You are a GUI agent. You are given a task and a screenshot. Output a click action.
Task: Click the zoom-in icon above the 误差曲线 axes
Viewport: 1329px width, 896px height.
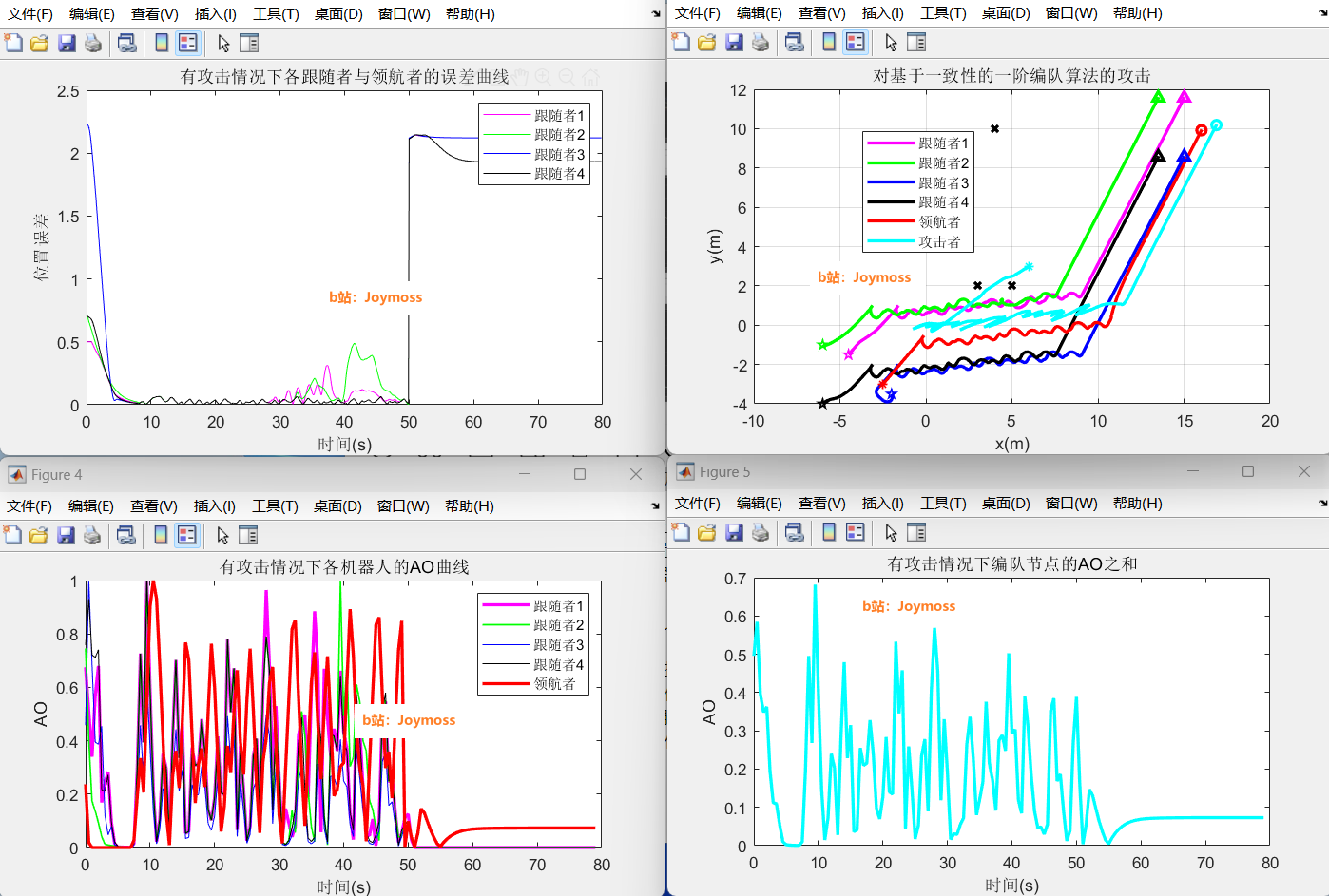543,77
